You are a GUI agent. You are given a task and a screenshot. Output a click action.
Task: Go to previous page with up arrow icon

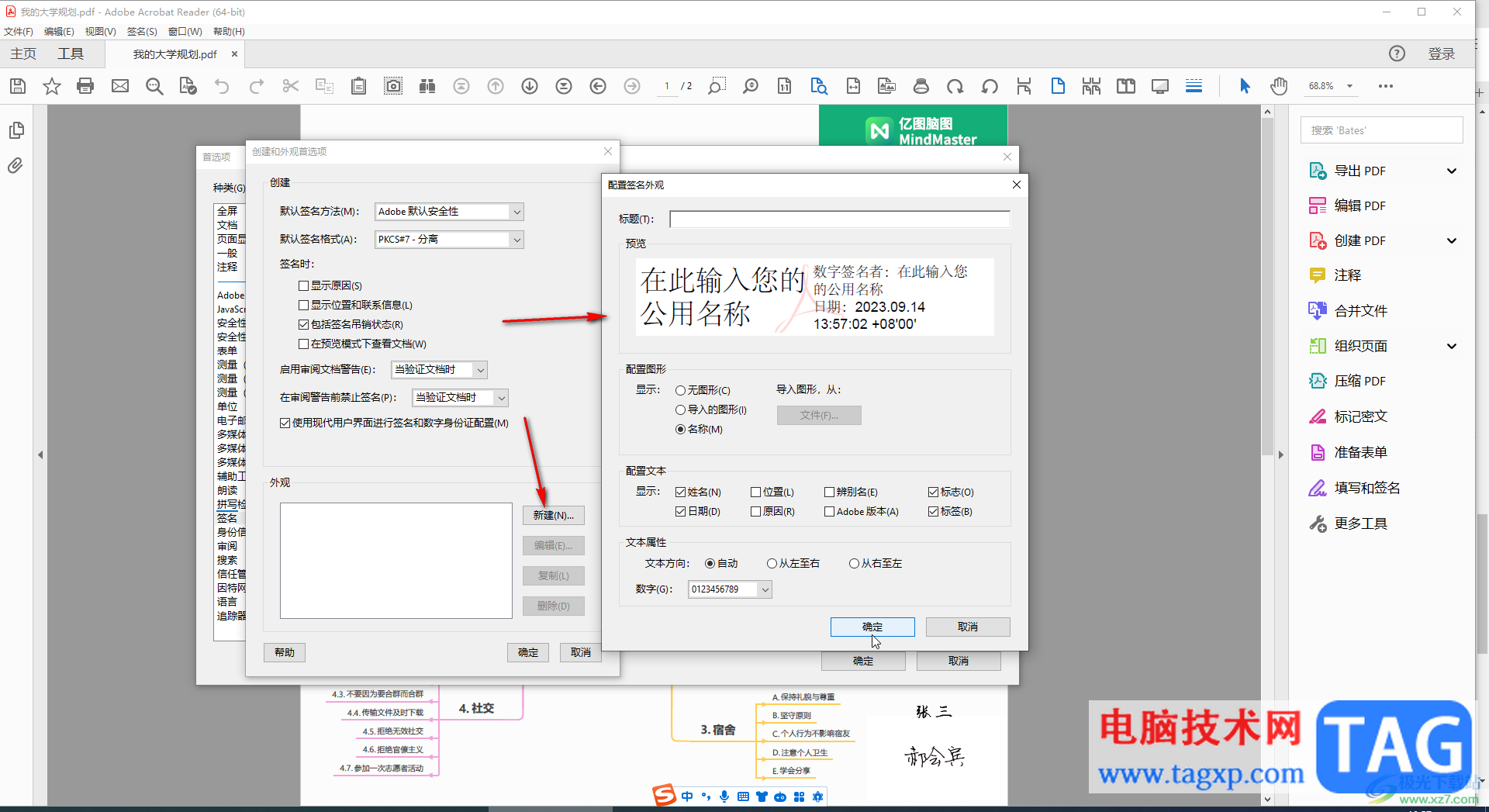pos(496,86)
